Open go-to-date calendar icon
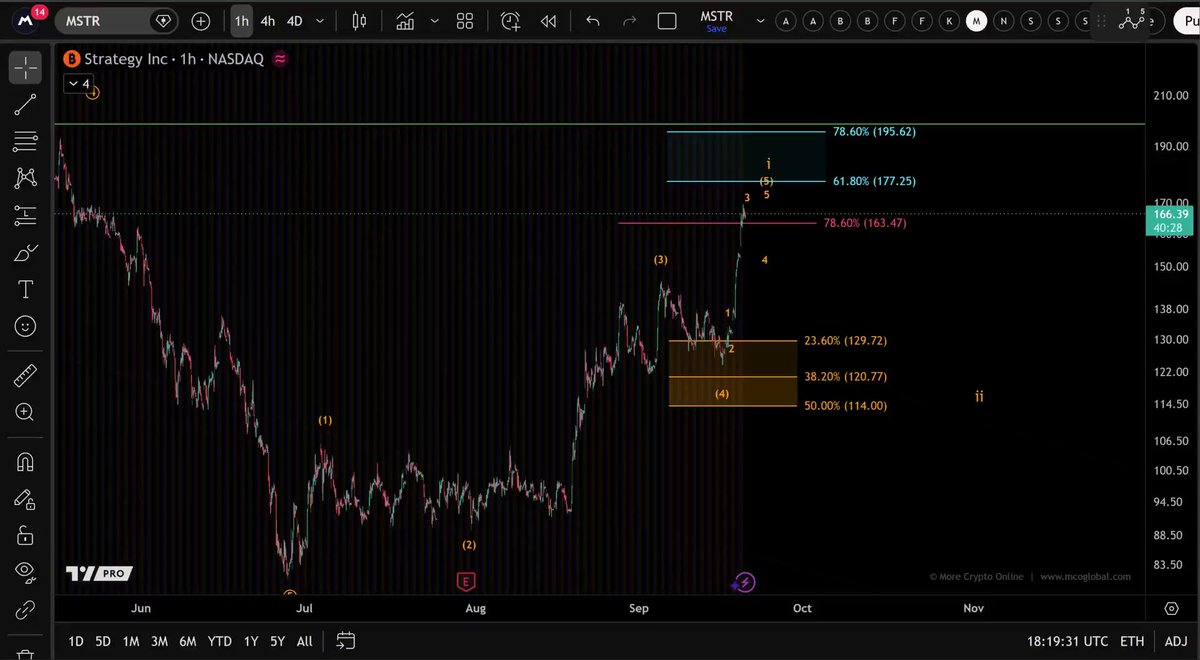Image resolution: width=1200 pixels, height=660 pixels. [x=345, y=641]
